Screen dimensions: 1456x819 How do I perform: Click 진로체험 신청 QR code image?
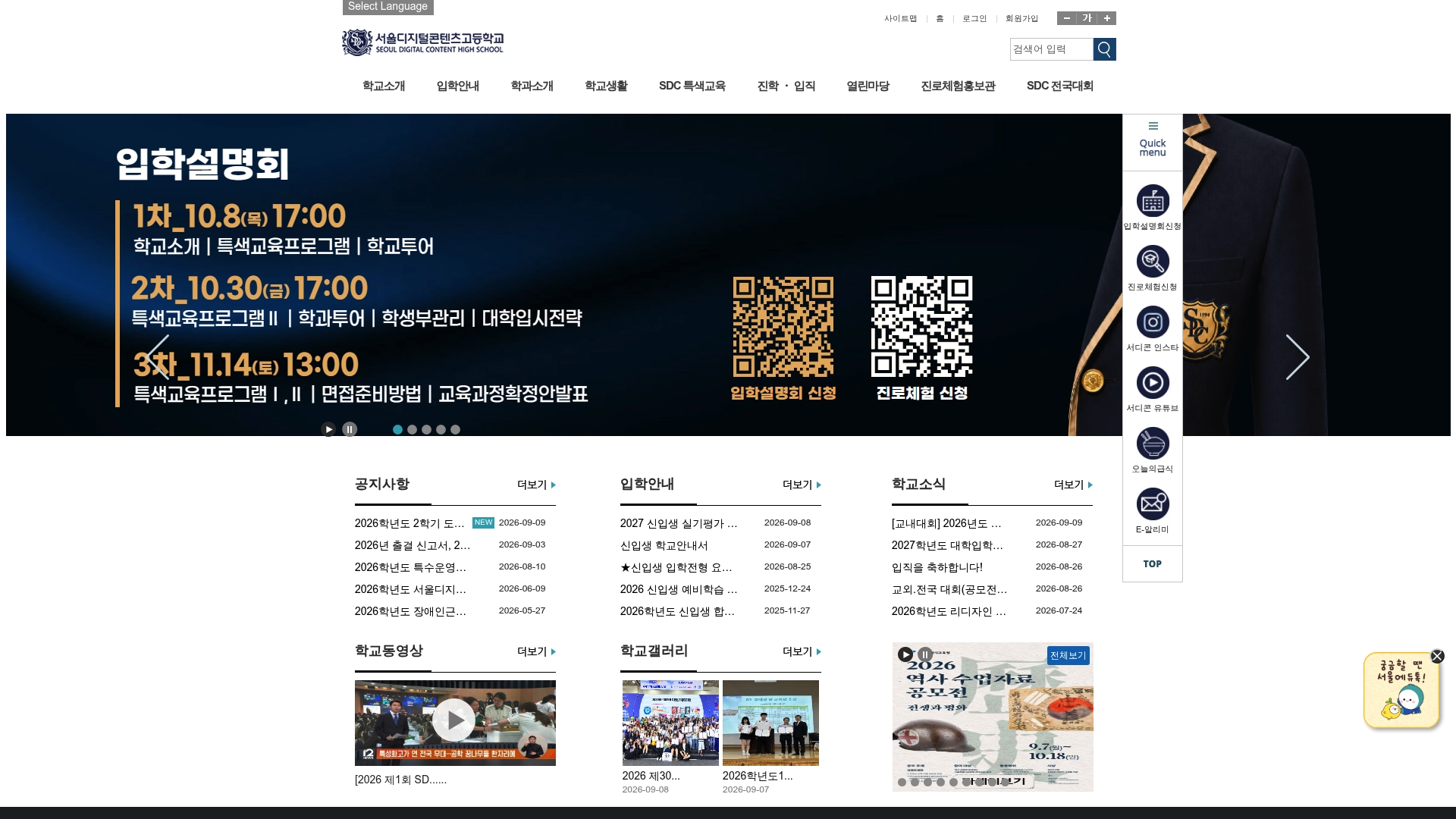921,327
